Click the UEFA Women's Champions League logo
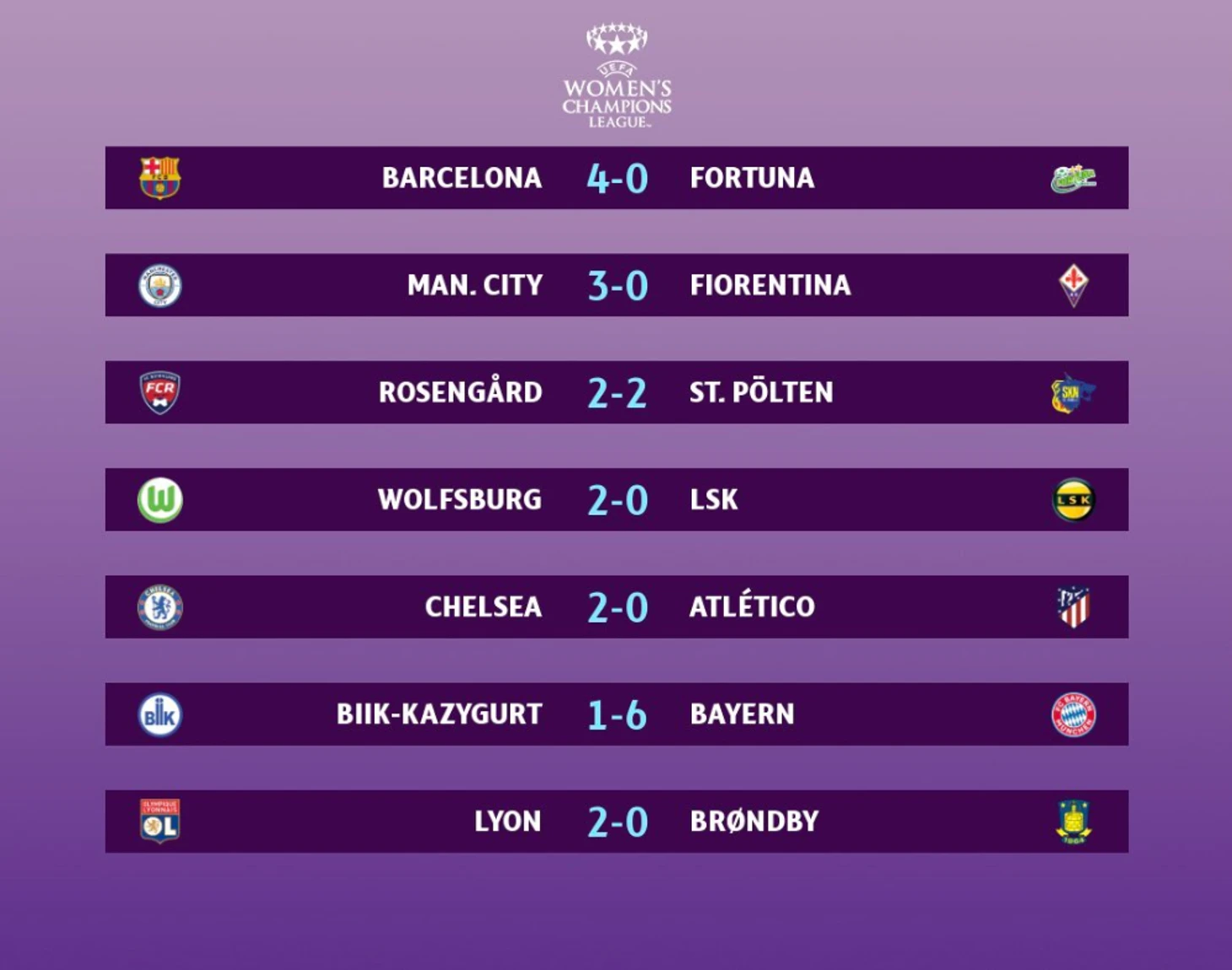The image size is (1232, 970). click(x=617, y=76)
